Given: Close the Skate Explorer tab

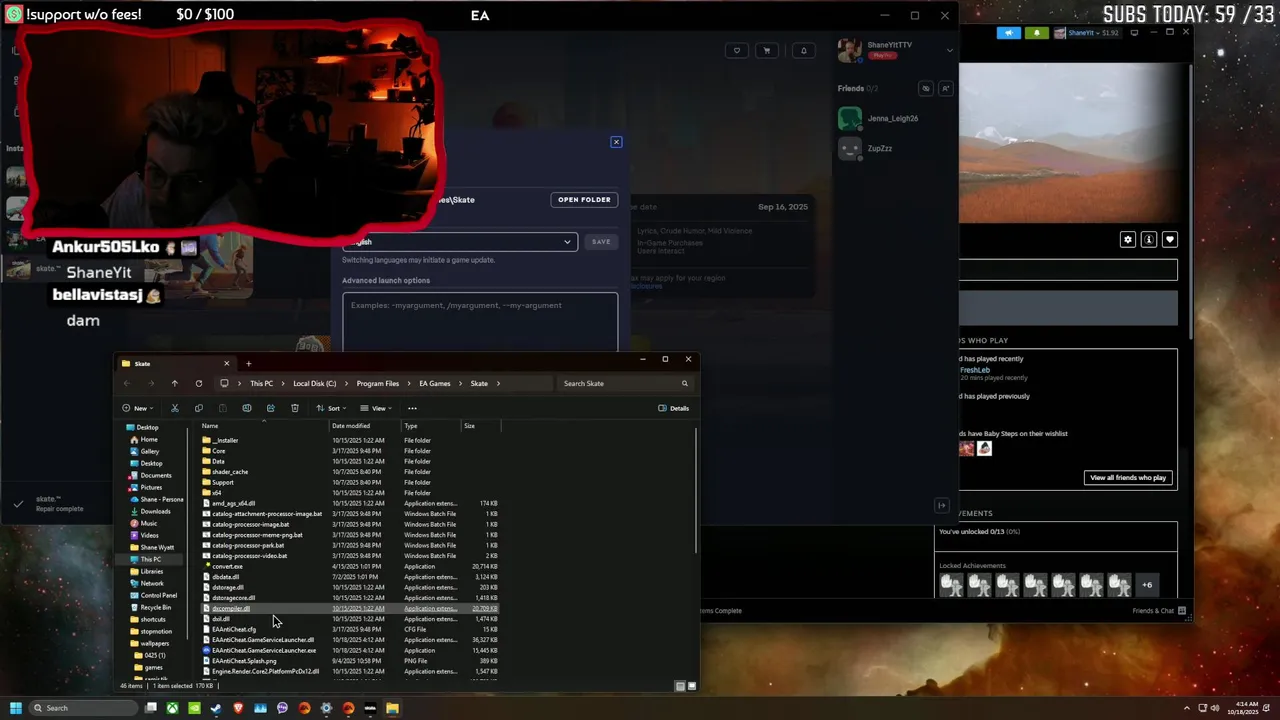Looking at the screenshot, I should (x=226, y=363).
